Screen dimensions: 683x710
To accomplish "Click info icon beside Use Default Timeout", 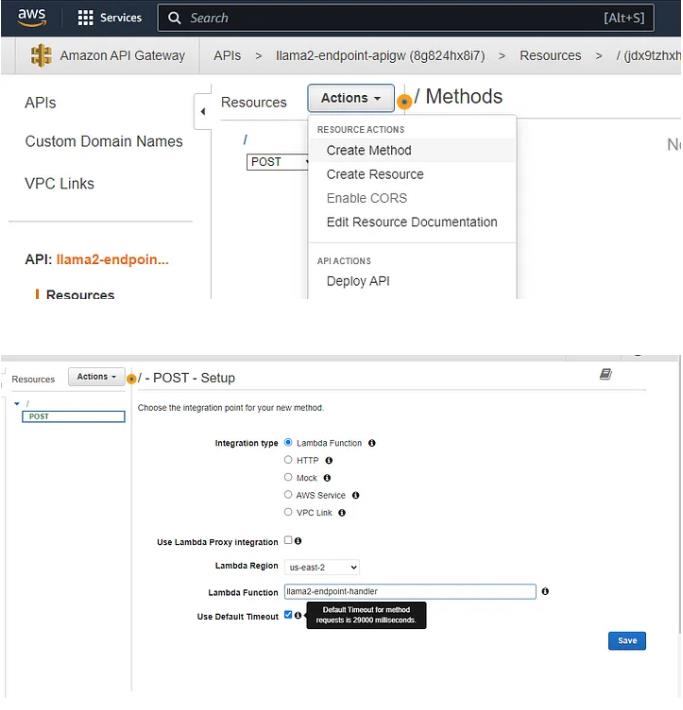I will point(298,615).
